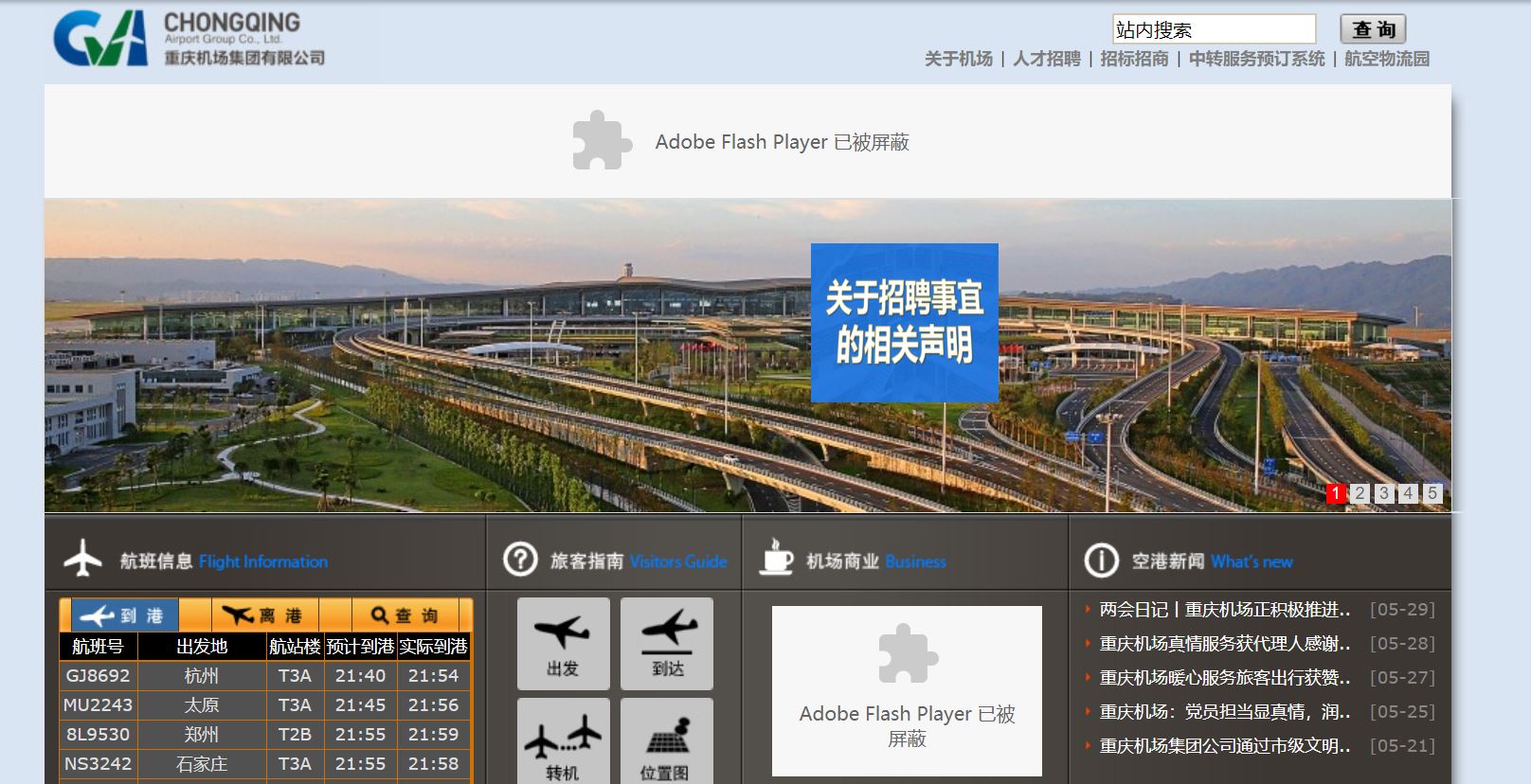This screenshot has height=784, width=1531.
Task: Switch to the 离港 departures tab
Action: [x=264, y=615]
